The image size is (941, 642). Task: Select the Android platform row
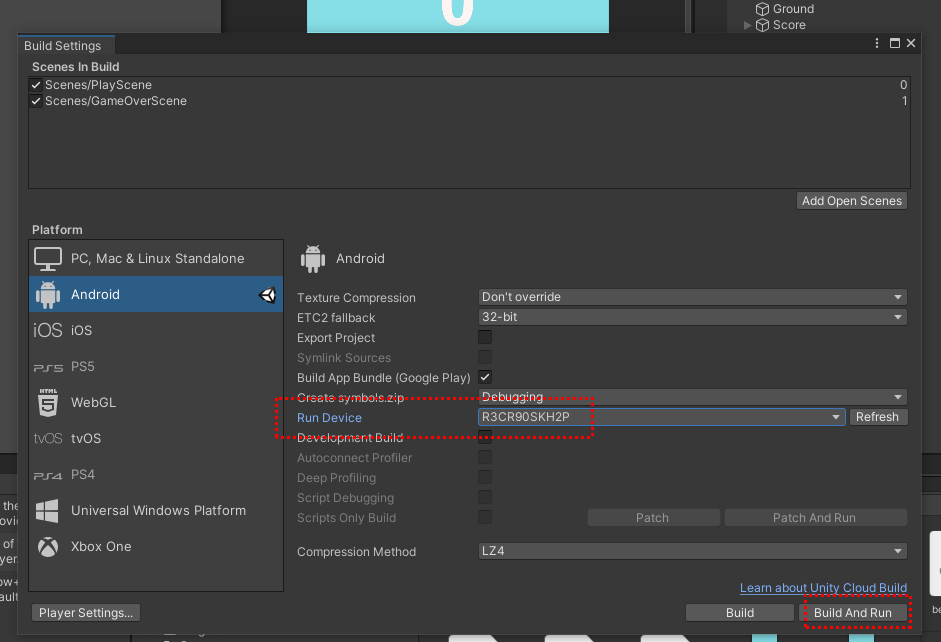click(156, 294)
